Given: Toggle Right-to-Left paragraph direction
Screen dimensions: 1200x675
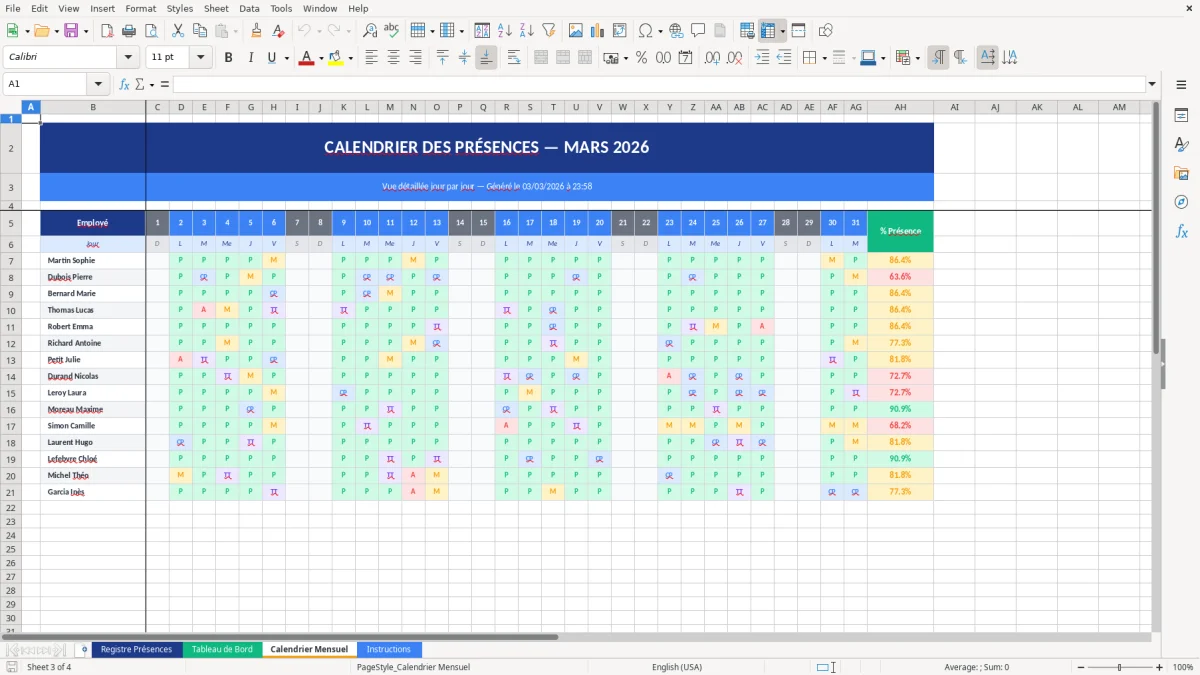Looking at the screenshot, I should pyautogui.click(x=960, y=58).
